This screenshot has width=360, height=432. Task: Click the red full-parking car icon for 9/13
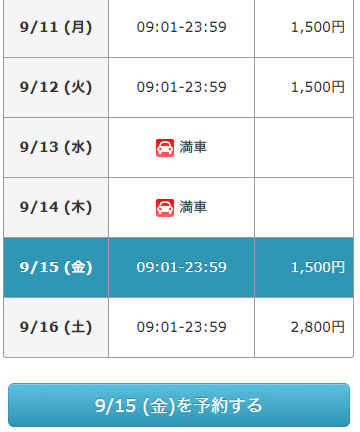click(165, 148)
